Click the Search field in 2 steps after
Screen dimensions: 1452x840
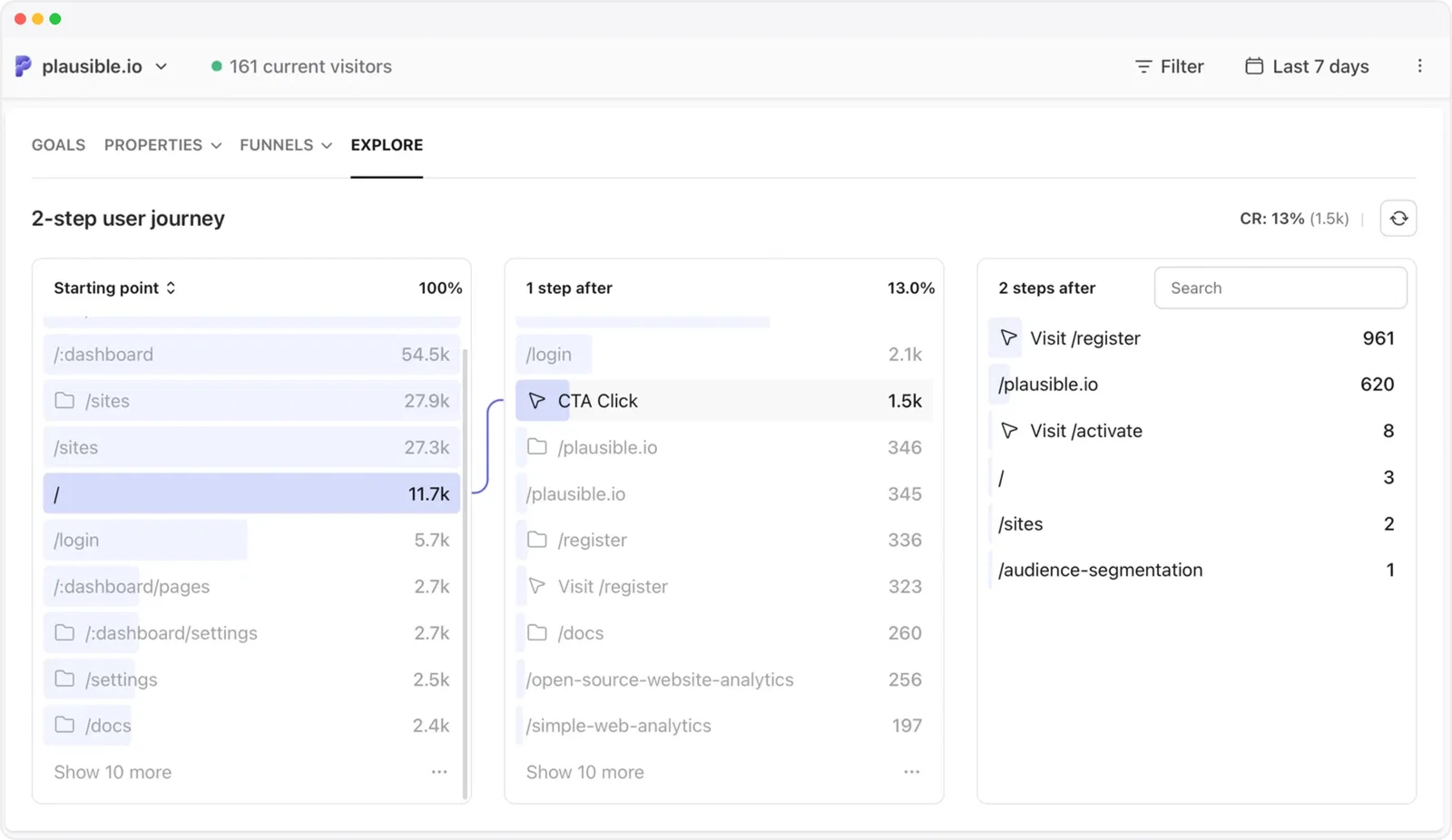click(1280, 288)
